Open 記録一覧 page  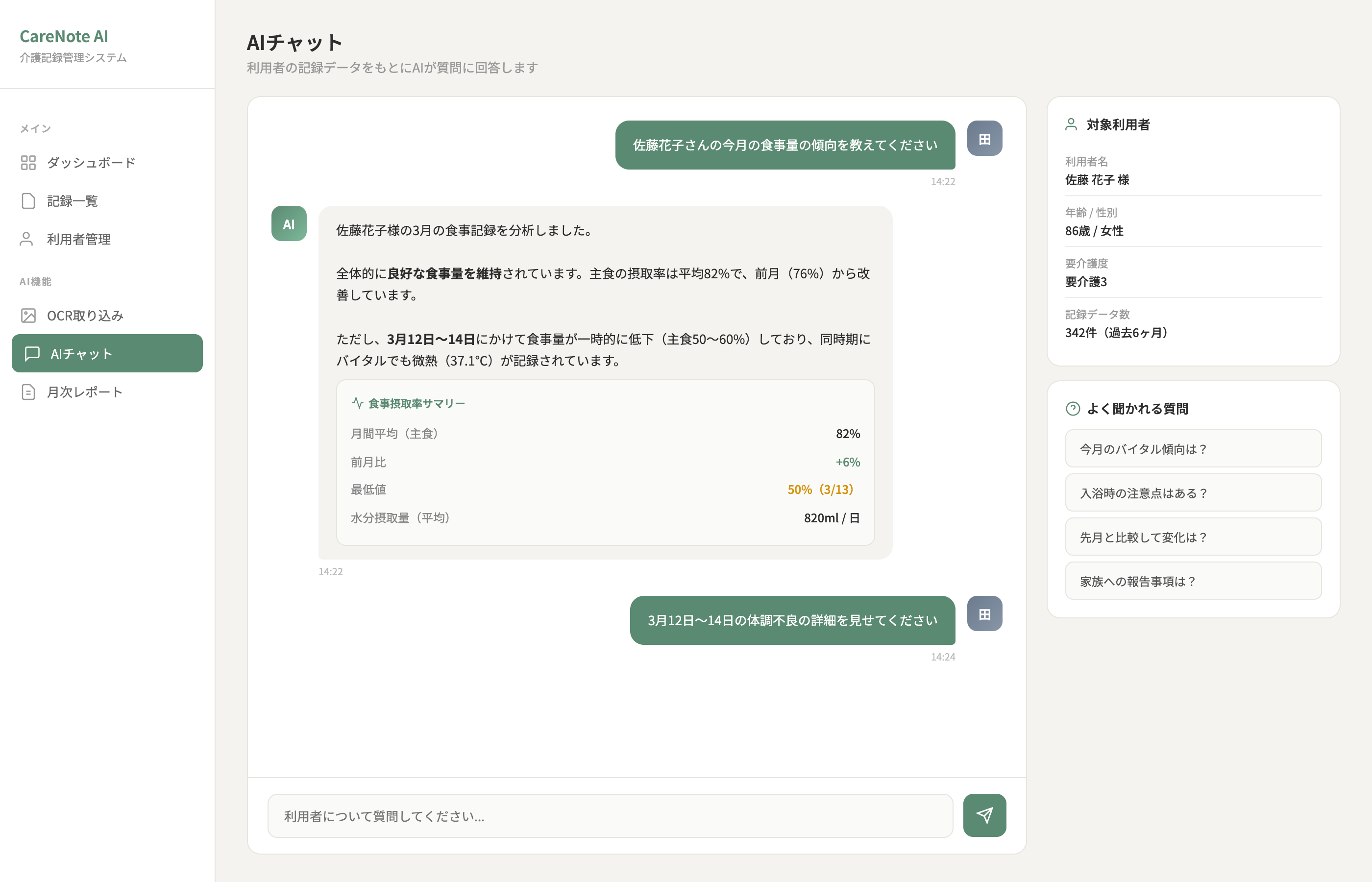pos(107,201)
